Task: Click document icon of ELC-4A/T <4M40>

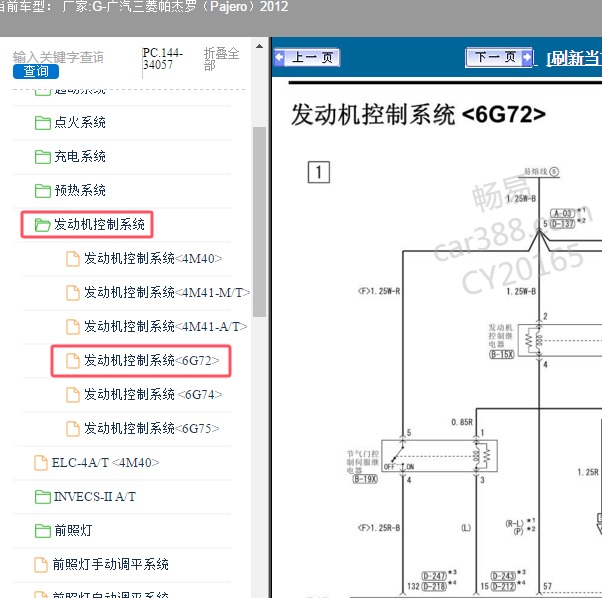Action: 41,463
